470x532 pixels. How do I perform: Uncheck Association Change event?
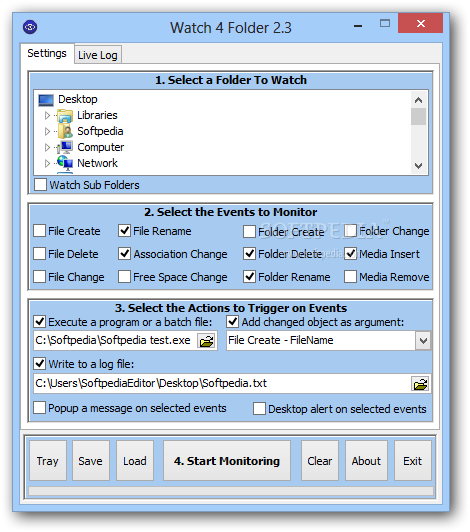pos(125,254)
